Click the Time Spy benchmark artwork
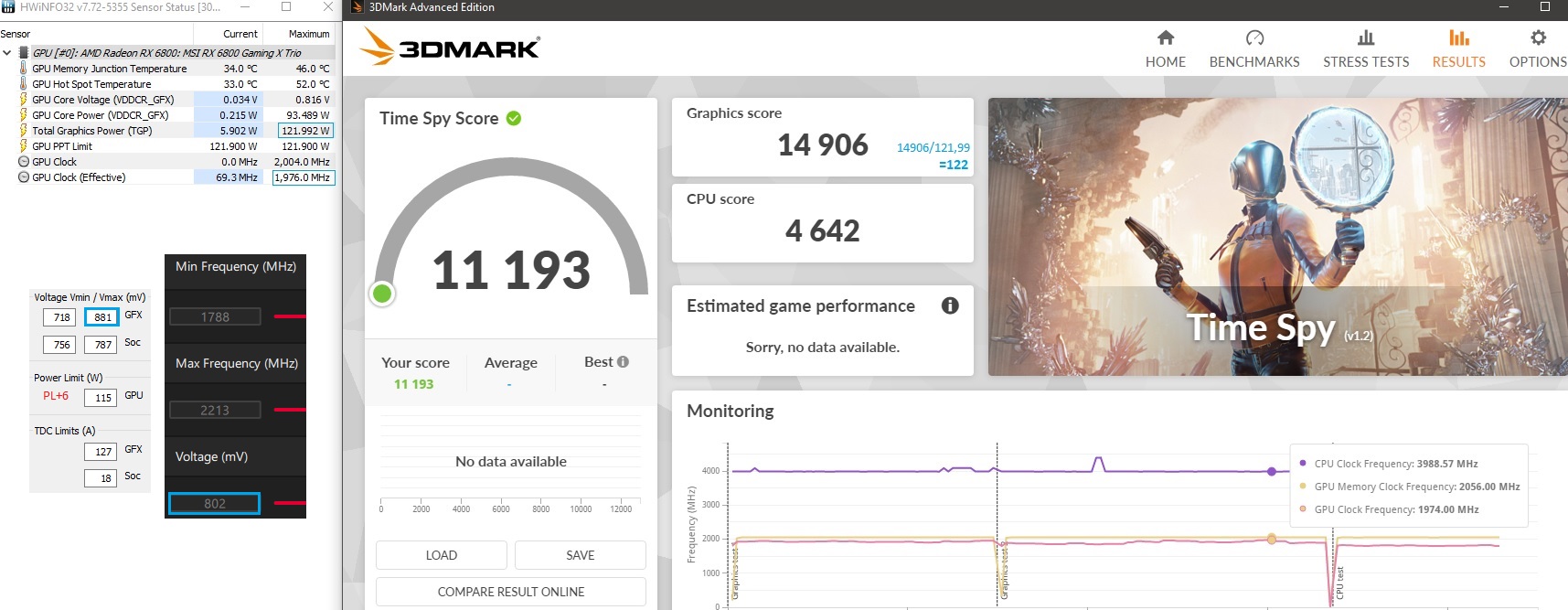 pyautogui.click(x=1277, y=237)
